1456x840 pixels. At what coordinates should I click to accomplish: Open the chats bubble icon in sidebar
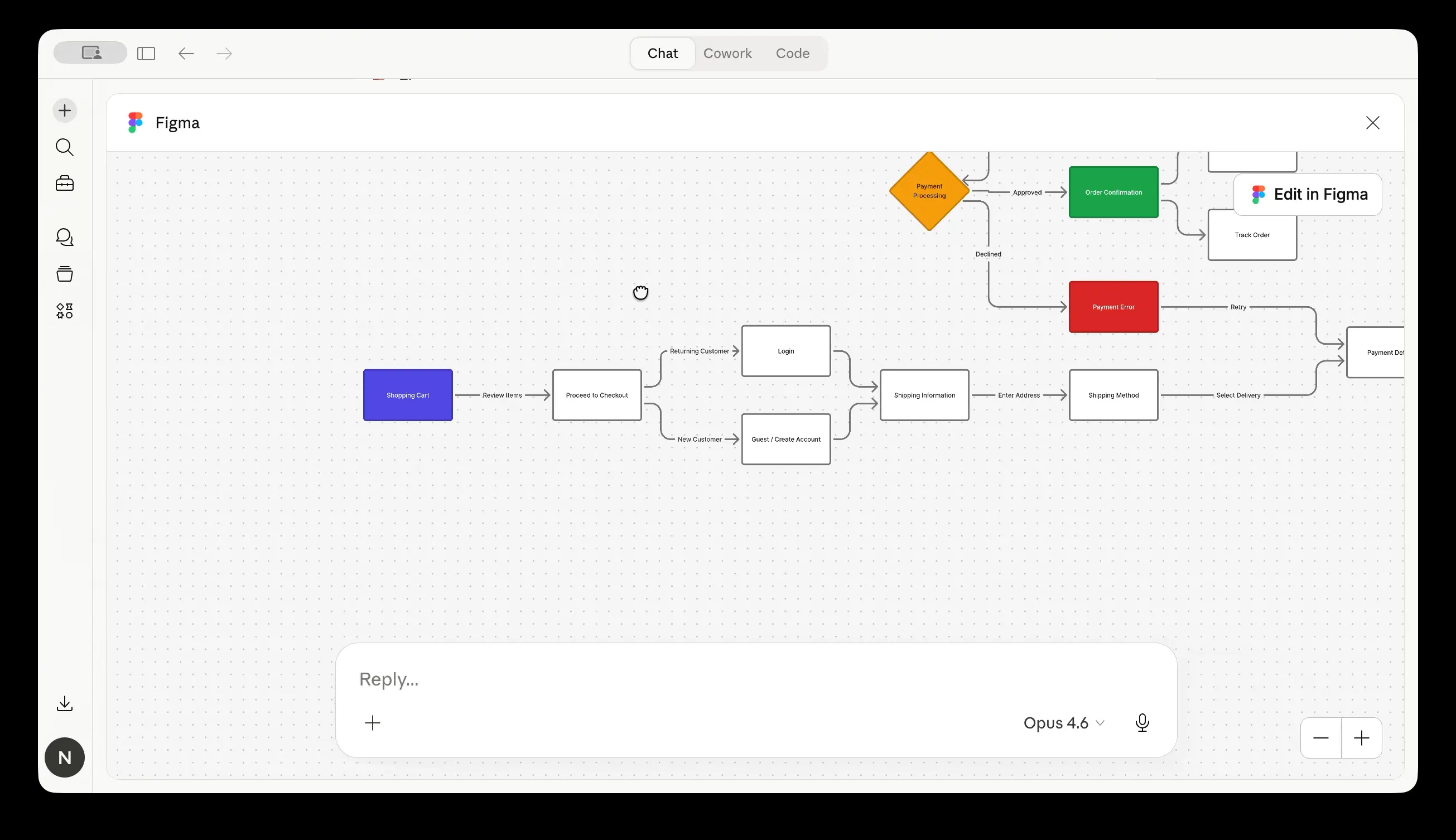pyautogui.click(x=65, y=237)
